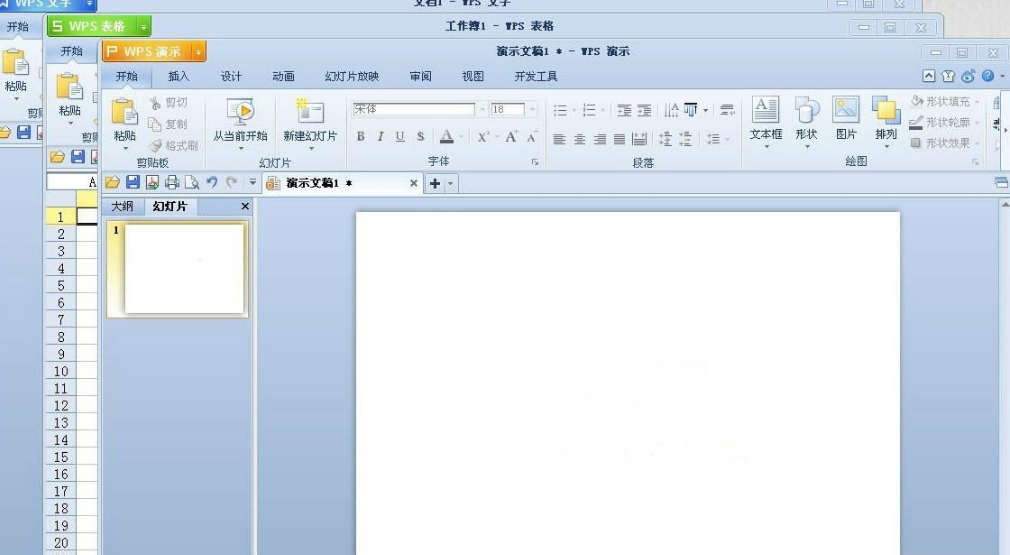Select slide 1 thumbnail
1010x555 pixels.
[178, 269]
